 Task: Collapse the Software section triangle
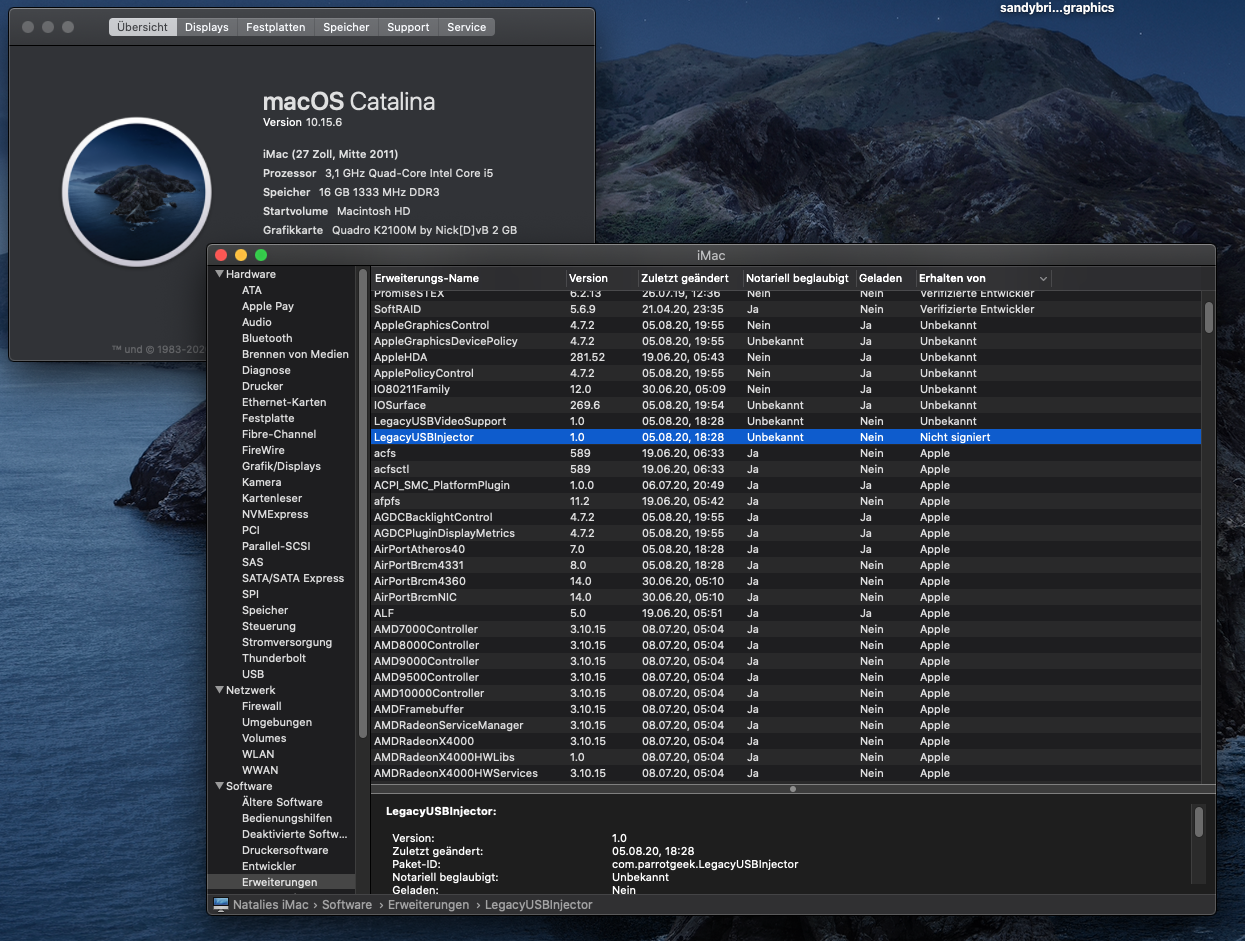tap(219, 786)
